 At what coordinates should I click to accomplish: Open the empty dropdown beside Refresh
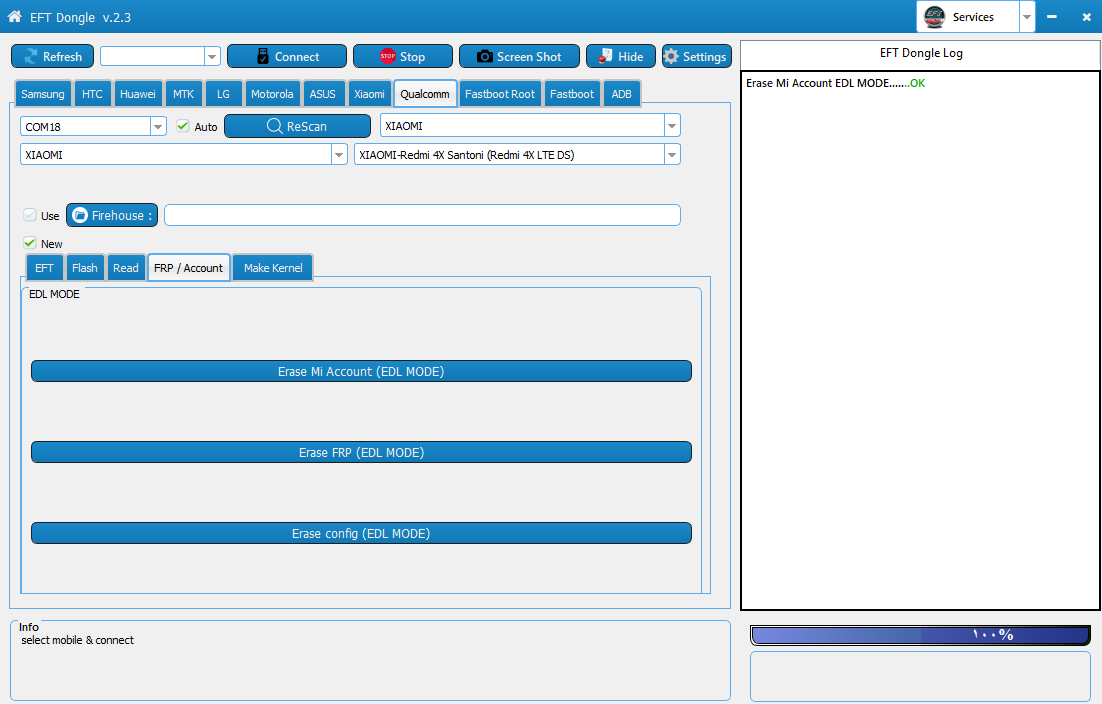pyautogui.click(x=212, y=56)
